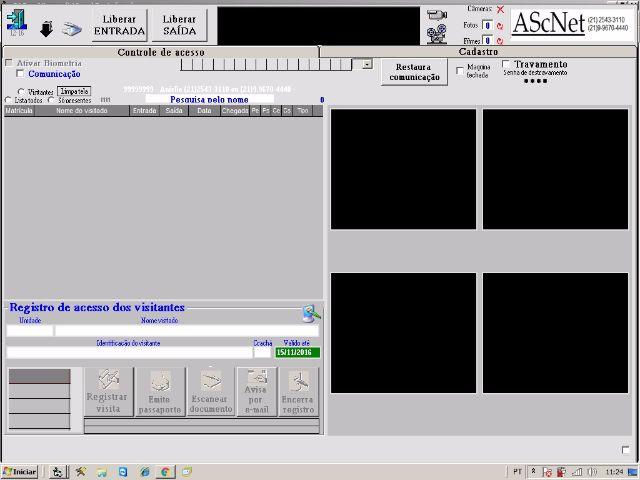640x480 pixels.
Task: Click the Escanear documento button
Action: pyautogui.click(x=211, y=391)
